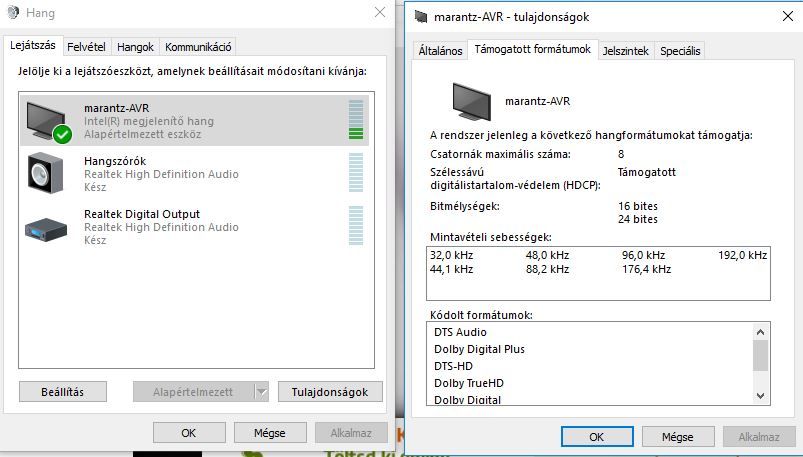This screenshot has width=803, height=457.
Task: Click the Hang window speaker title icon
Action: (x=14, y=13)
